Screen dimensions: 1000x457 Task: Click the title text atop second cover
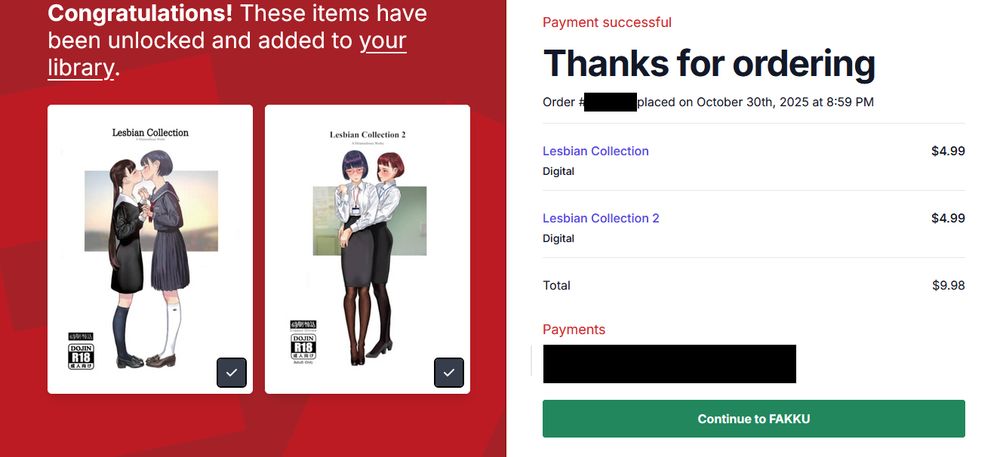pyautogui.click(x=367, y=134)
